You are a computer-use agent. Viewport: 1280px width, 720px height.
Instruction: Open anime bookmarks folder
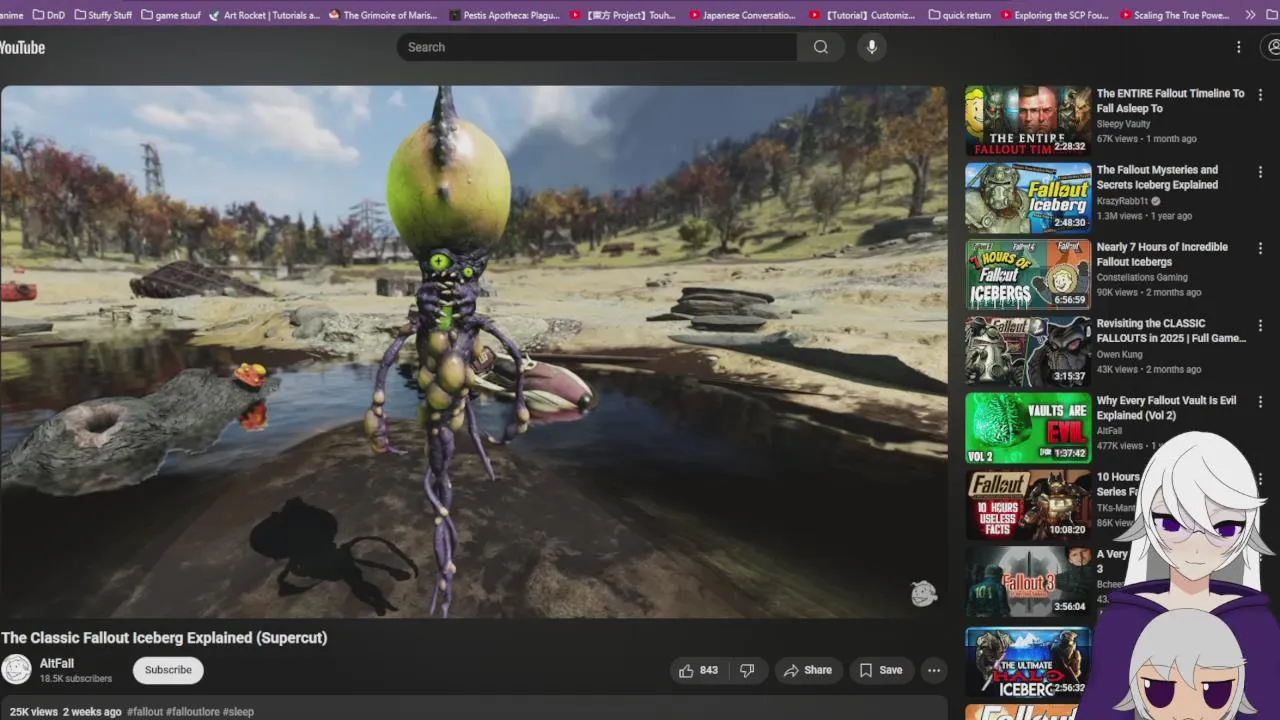[x=11, y=15]
